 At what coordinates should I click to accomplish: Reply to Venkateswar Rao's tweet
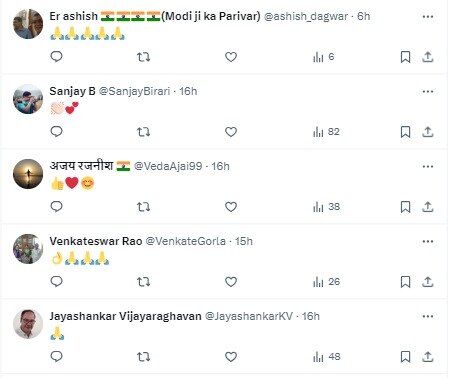coord(56,282)
